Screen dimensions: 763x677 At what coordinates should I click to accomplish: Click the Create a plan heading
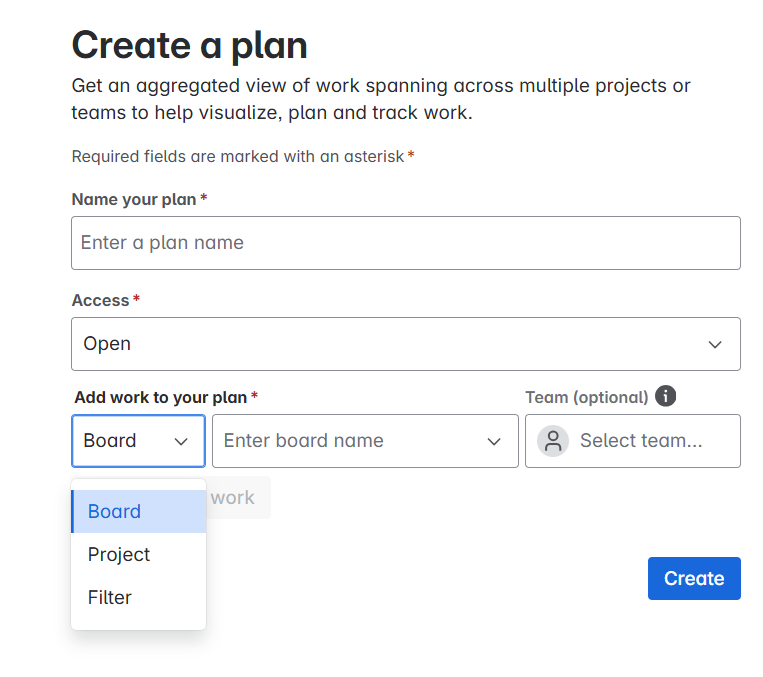(189, 45)
